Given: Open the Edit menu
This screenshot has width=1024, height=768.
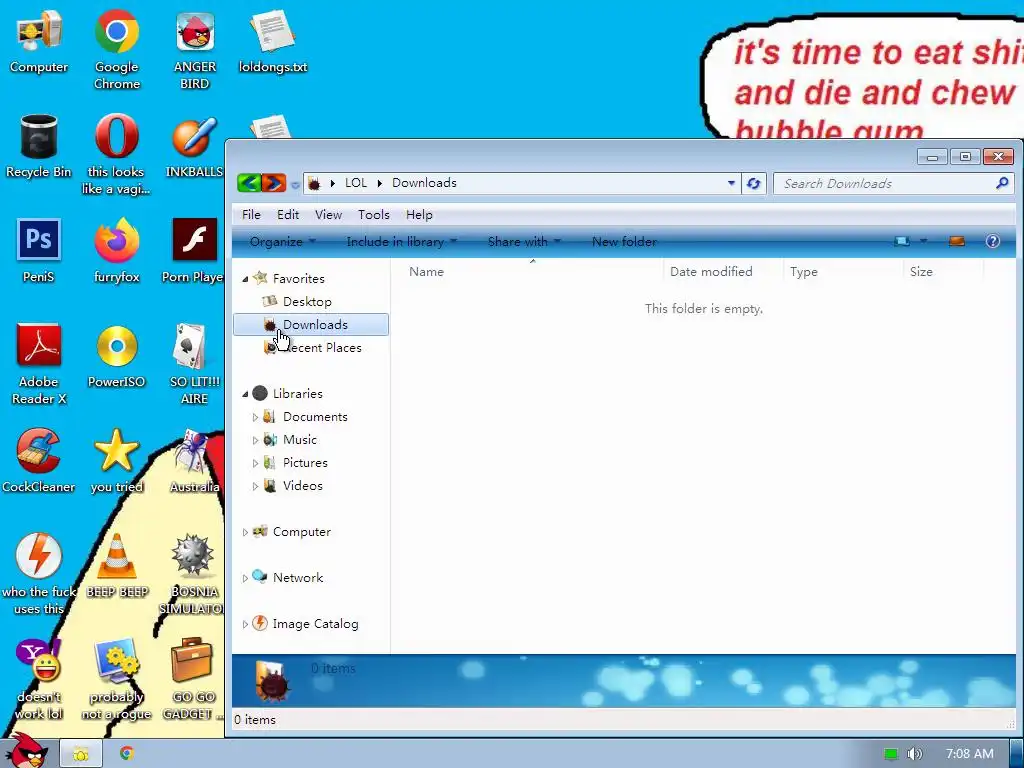Looking at the screenshot, I should tap(287, 215).
